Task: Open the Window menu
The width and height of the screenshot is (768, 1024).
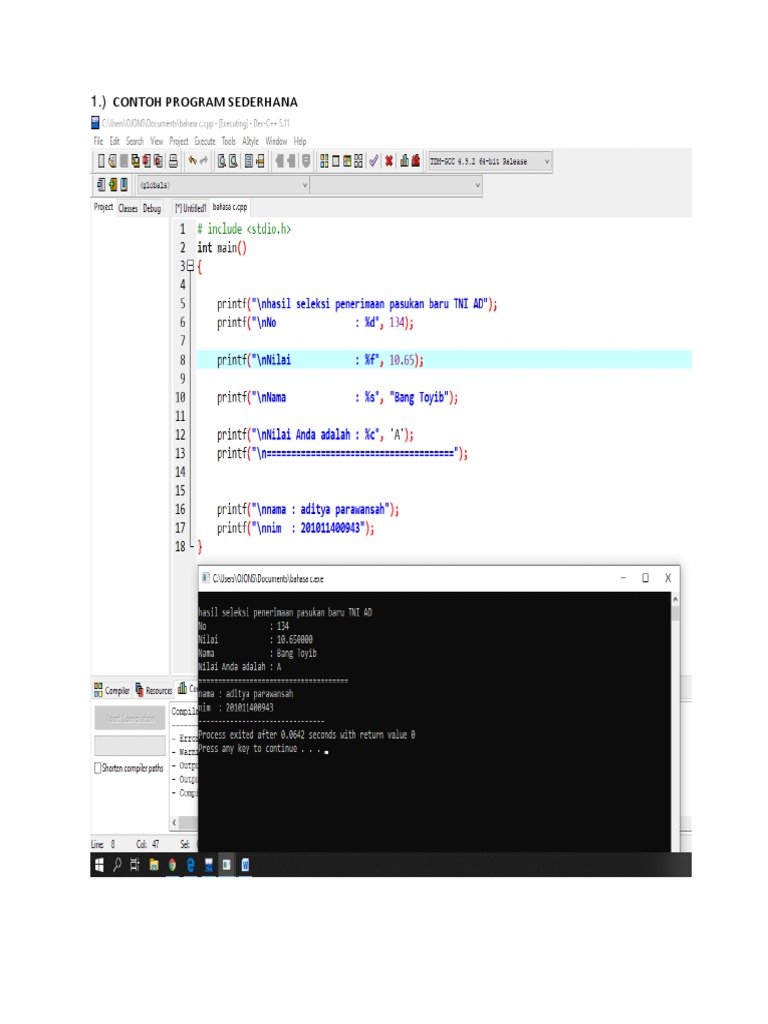Action: (276, 141)
